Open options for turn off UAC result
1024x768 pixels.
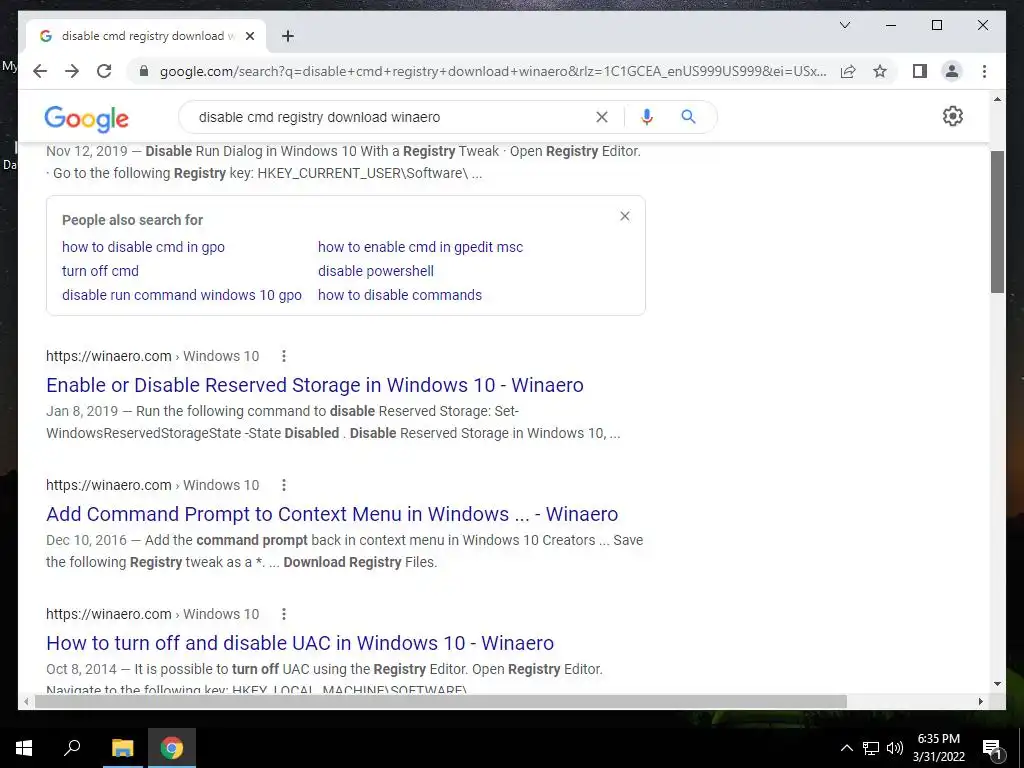283,614
